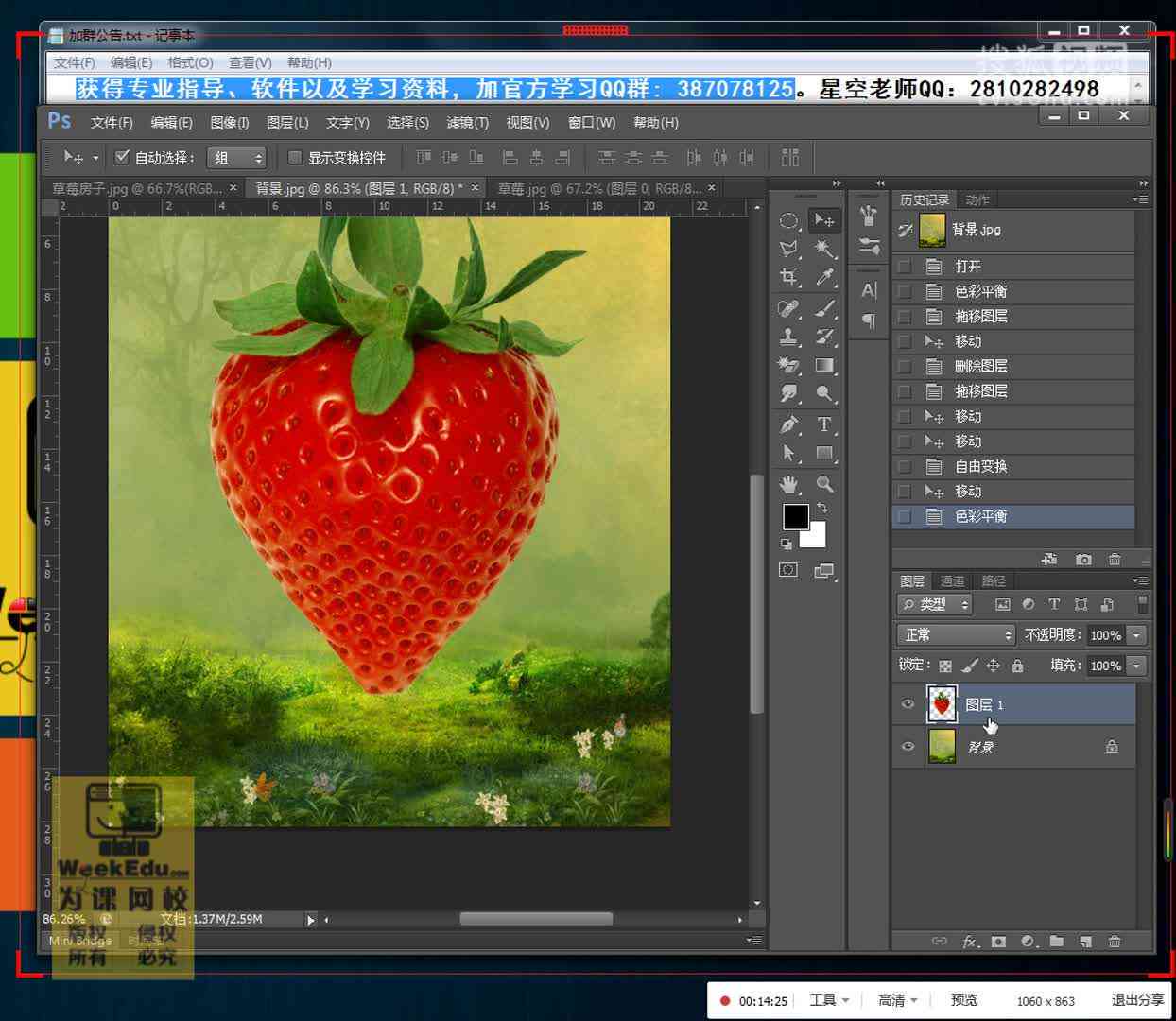Screen dimensions: 1176x1021
Task: Create a new layer icon
Action: [x=1086, y=942]
